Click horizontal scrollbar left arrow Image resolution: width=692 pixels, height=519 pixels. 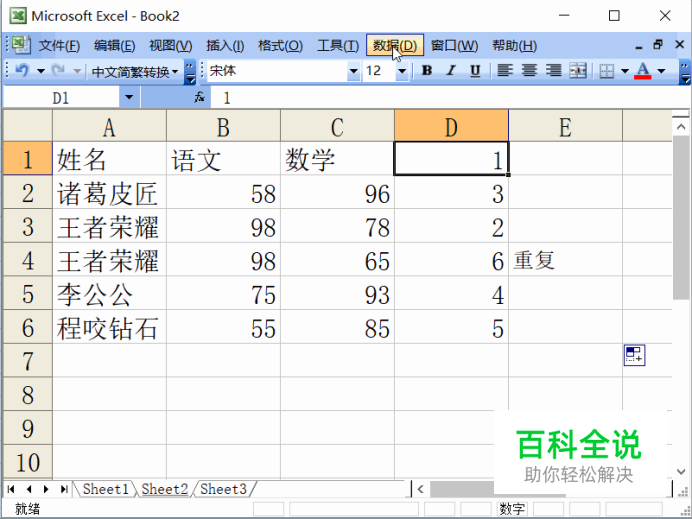pos(421,489)
